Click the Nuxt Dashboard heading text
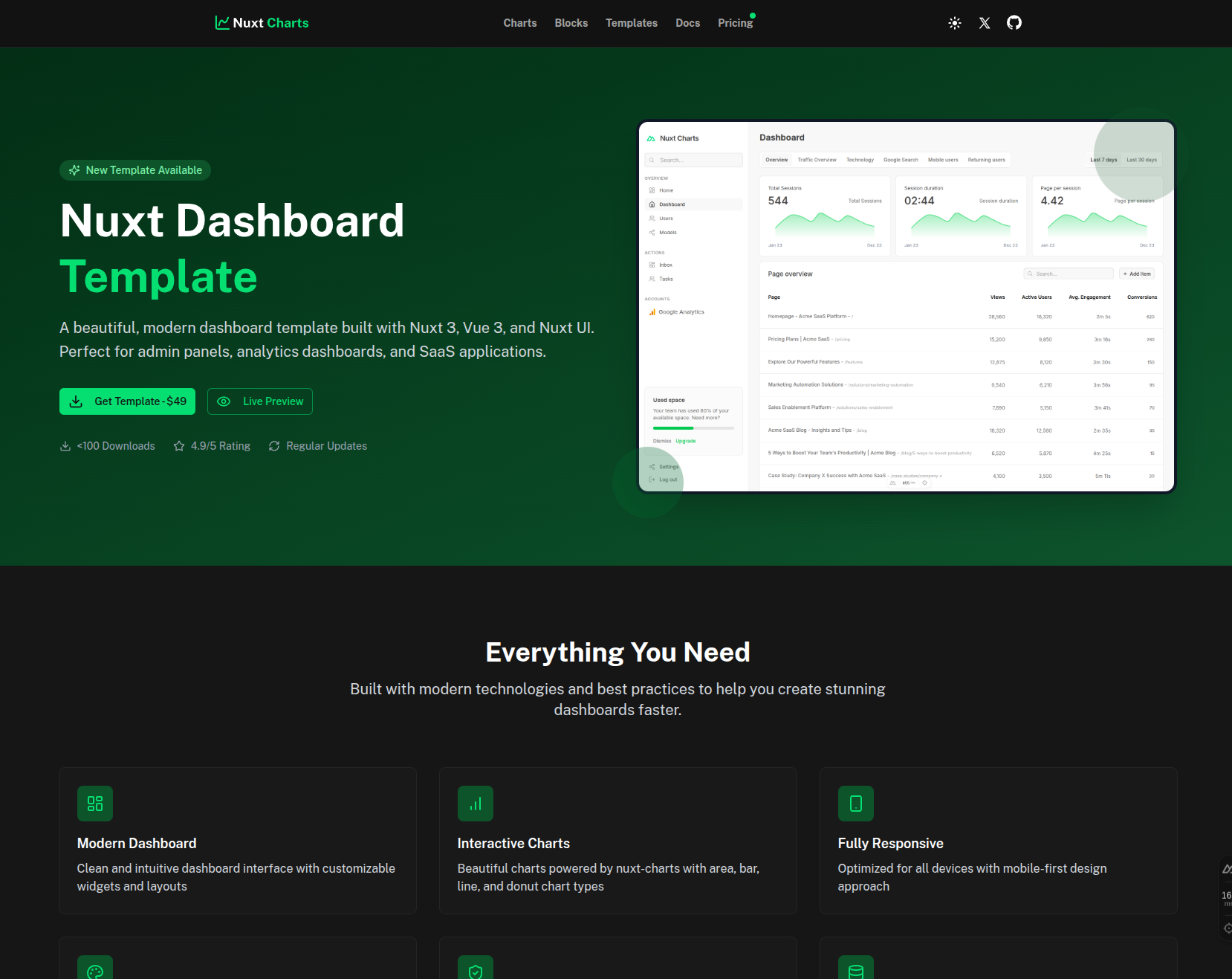1232x979 pixels. (232, 221)
